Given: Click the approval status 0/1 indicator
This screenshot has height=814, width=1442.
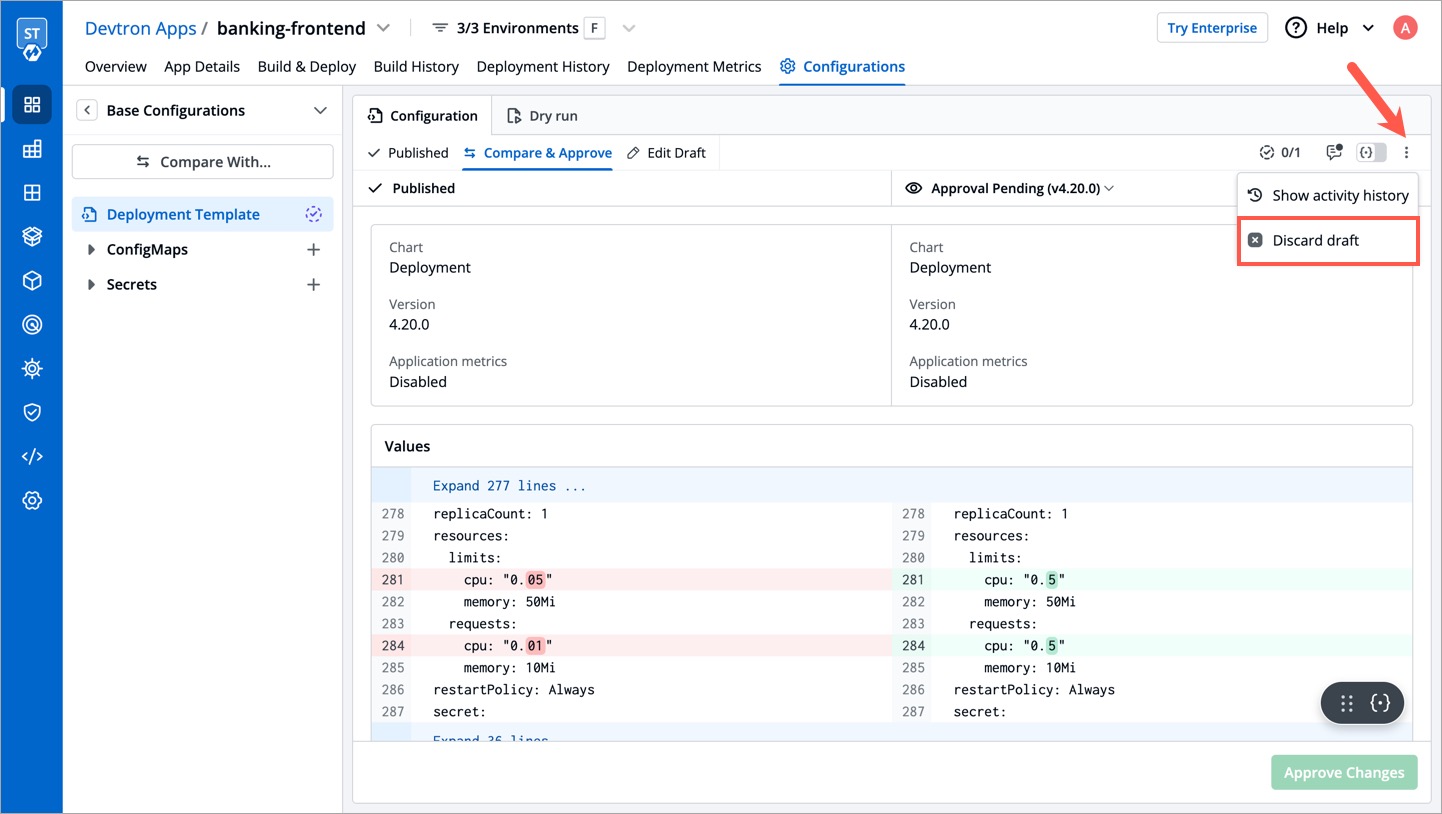Looking at the screenshot, I should pos(1280,153).
